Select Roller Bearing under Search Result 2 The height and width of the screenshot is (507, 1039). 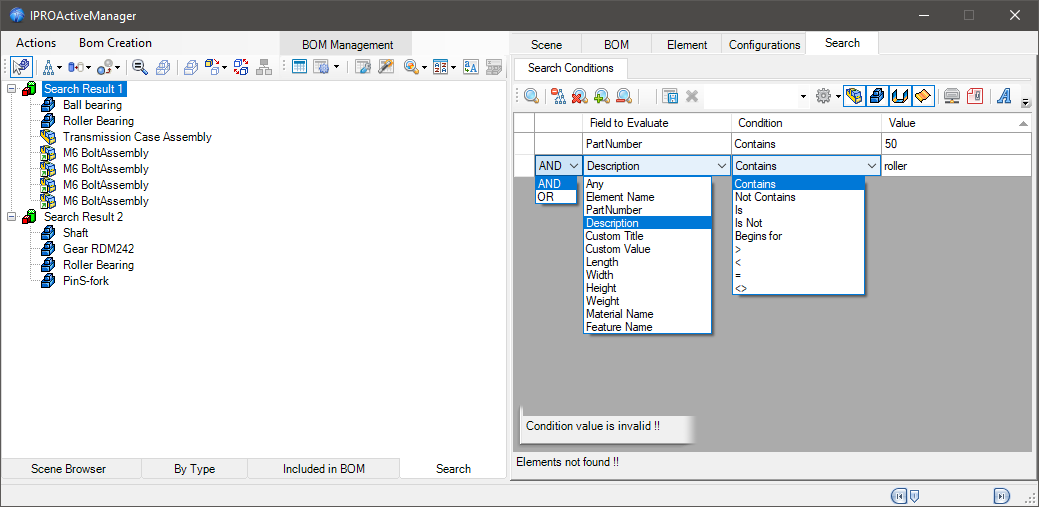98,265
